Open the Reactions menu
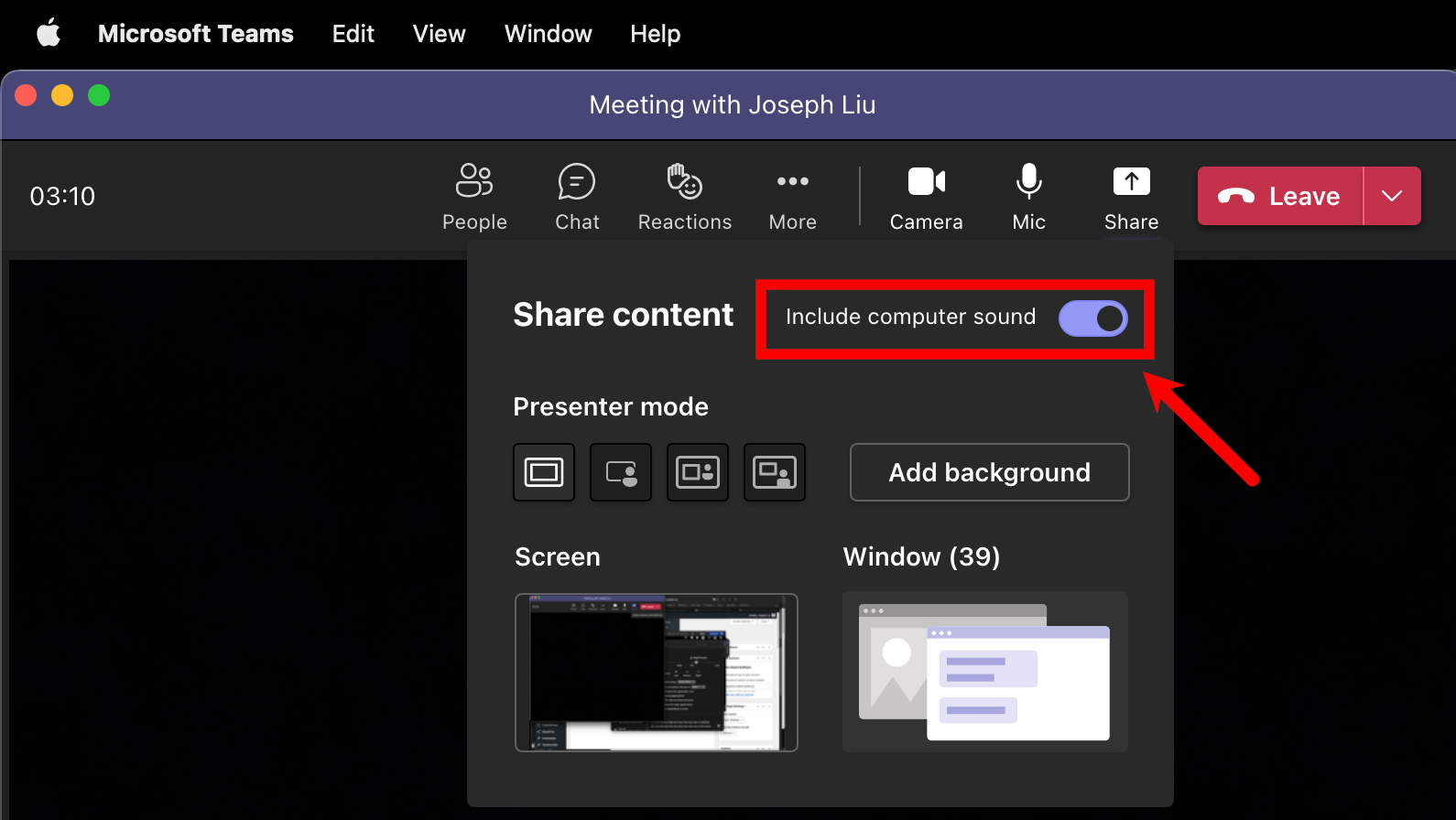The height and width of the screenshot is (820, 1456). click(685, 197)
